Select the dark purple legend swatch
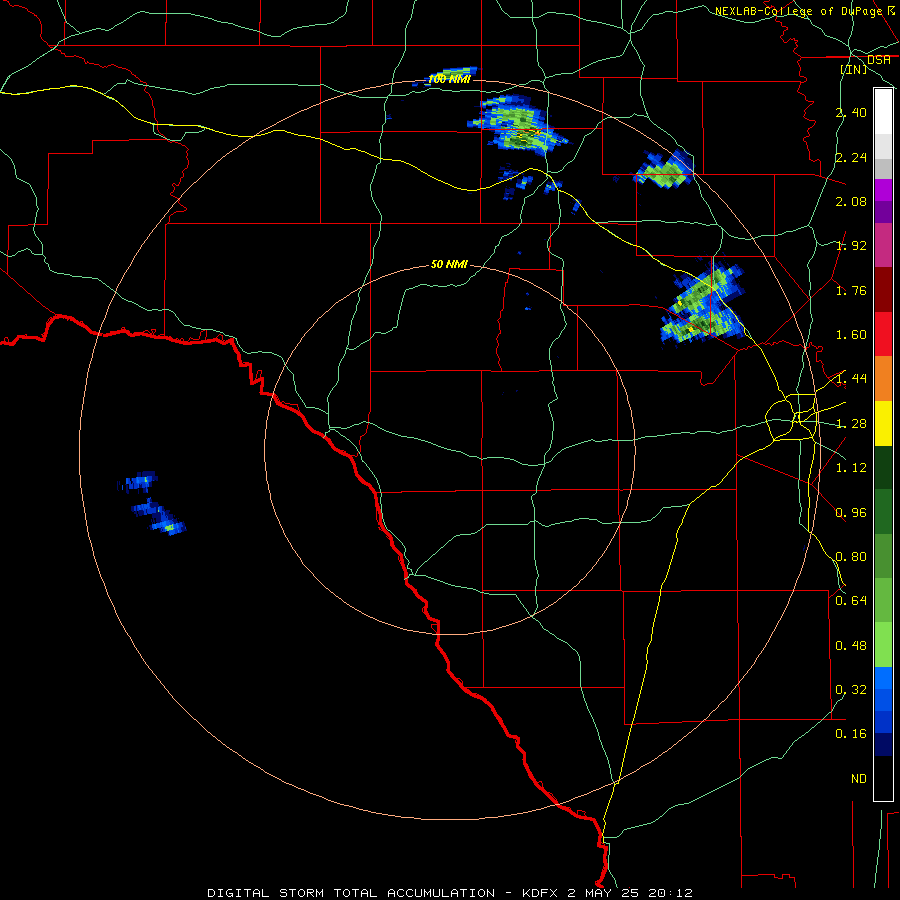This screenshot has height=900, width=900. (883, 212)
